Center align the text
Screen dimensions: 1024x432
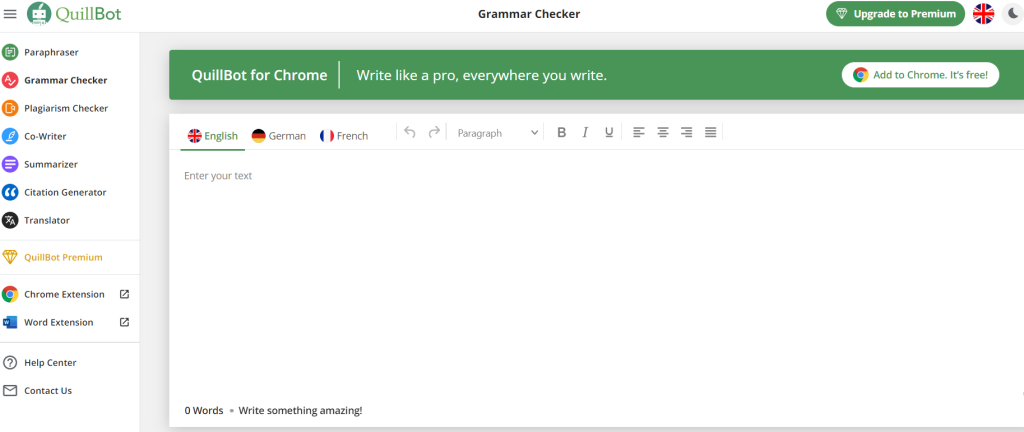pos(663,133)
